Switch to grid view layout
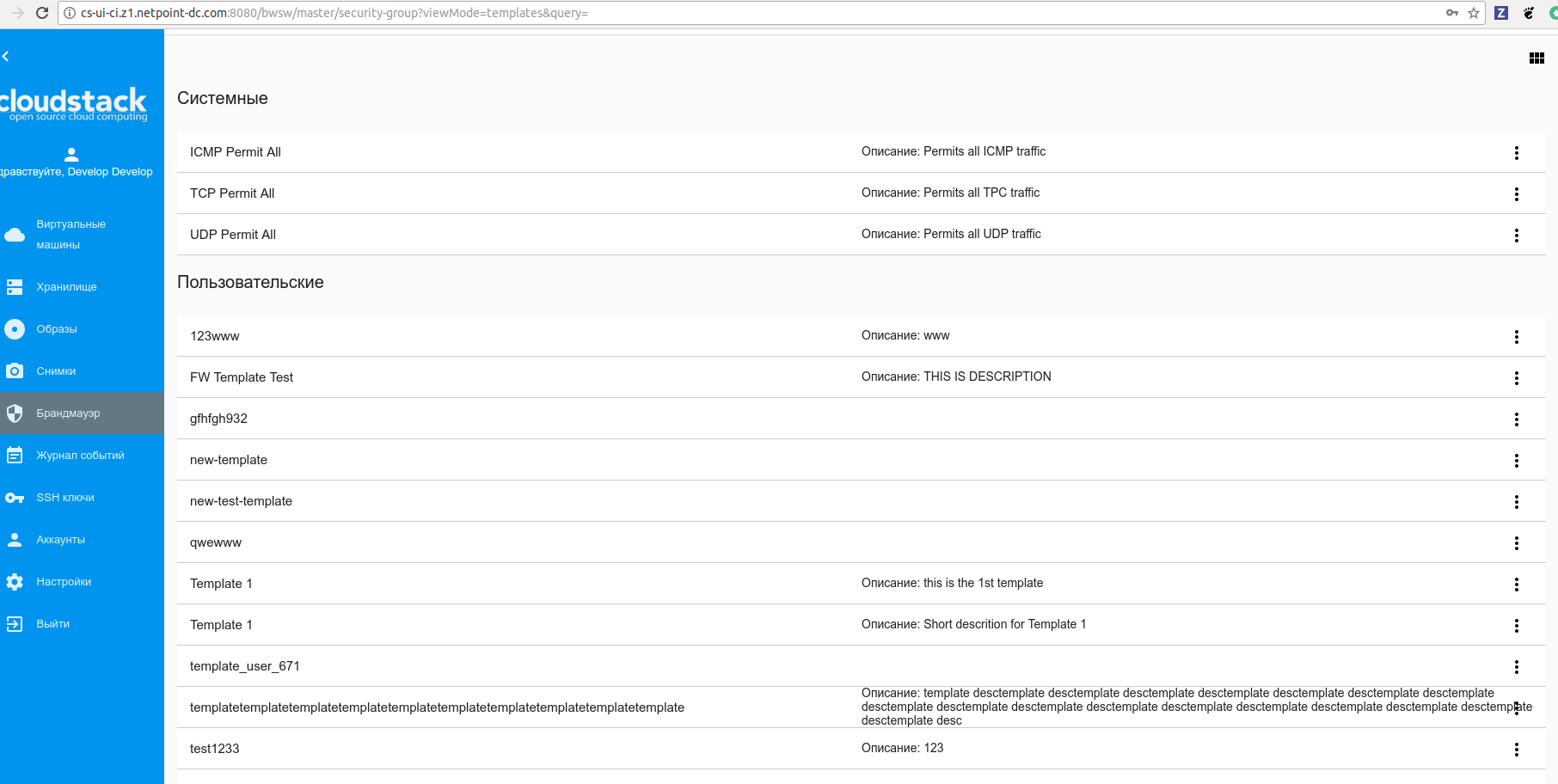This screenshot has width=1558, height=784. pos(1537,58)
